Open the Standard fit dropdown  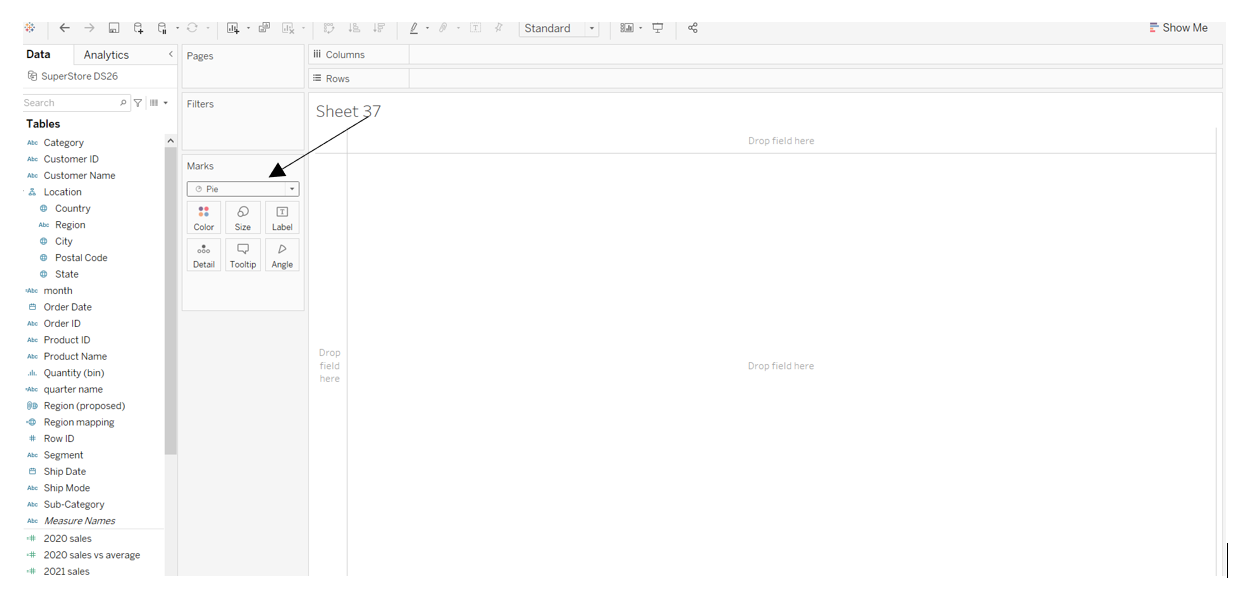[560, 28]
